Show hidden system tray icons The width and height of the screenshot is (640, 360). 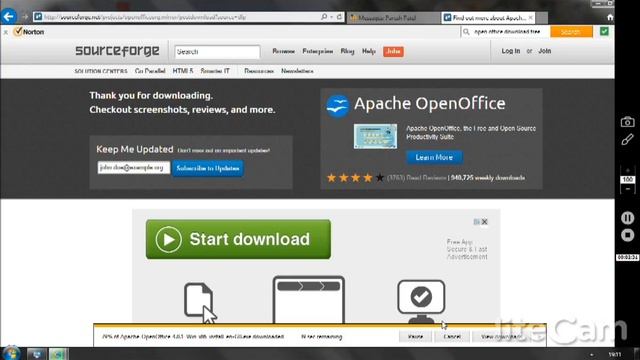(x=591, y=355)
